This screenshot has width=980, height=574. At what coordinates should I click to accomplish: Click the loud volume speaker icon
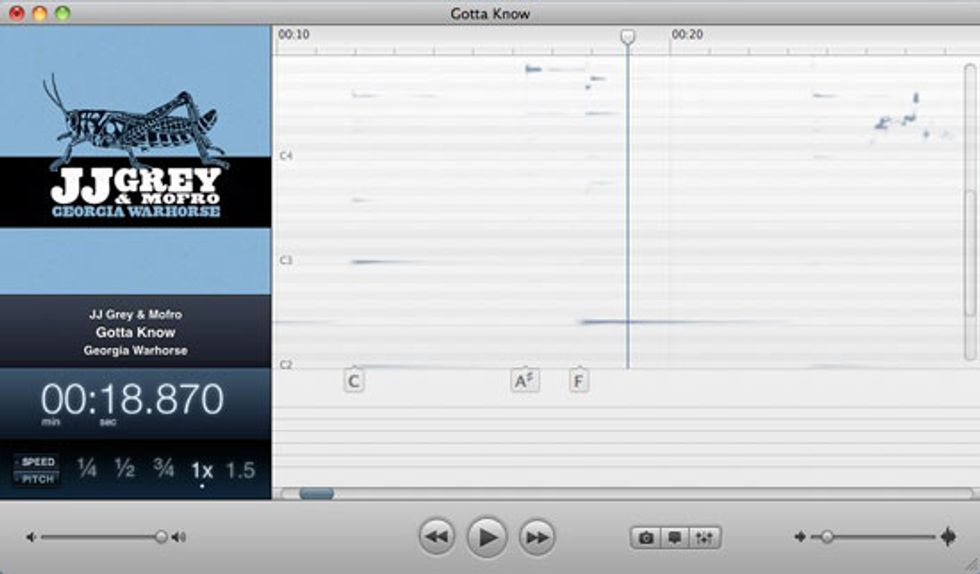click(x=179, y=537)
